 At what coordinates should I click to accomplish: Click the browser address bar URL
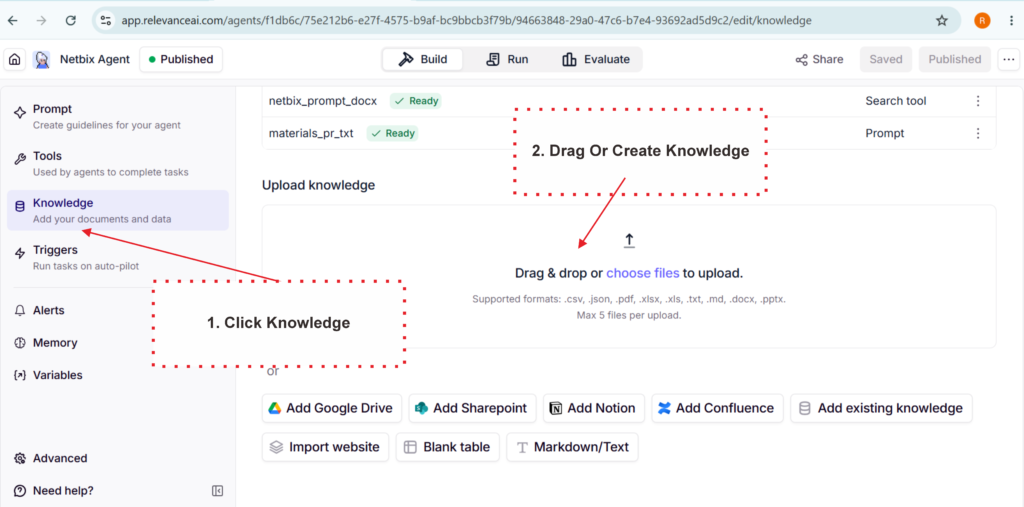[466, 20]
